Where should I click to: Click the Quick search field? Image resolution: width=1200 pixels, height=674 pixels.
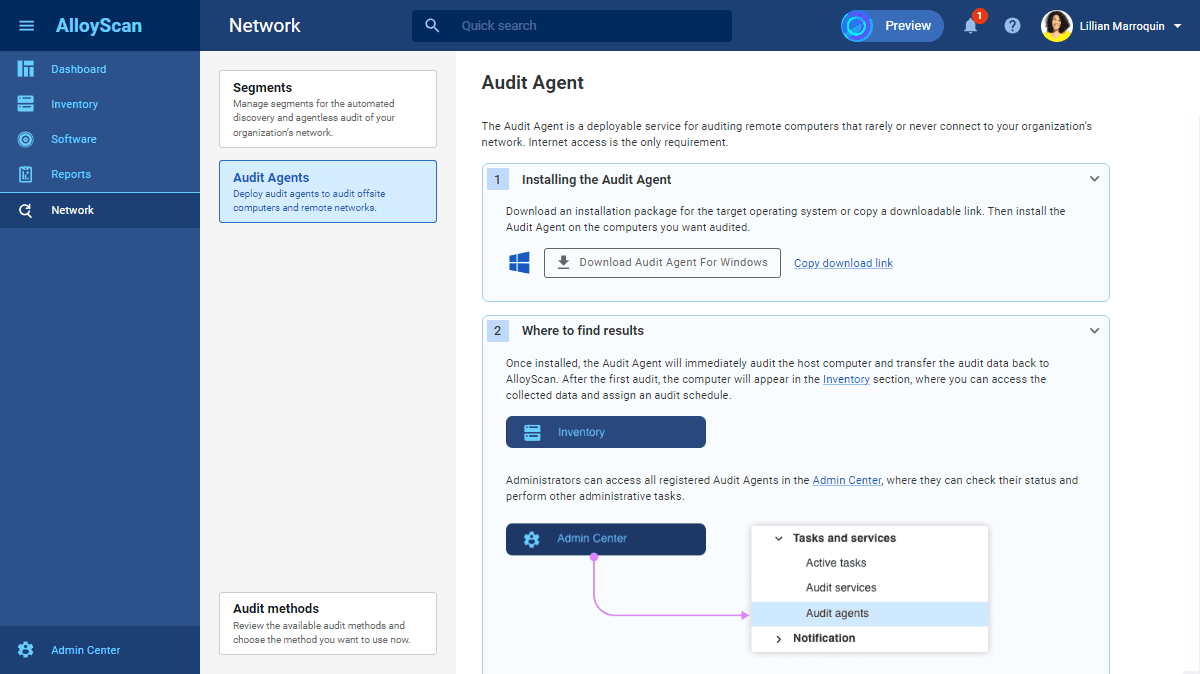[x=572, y=26]
